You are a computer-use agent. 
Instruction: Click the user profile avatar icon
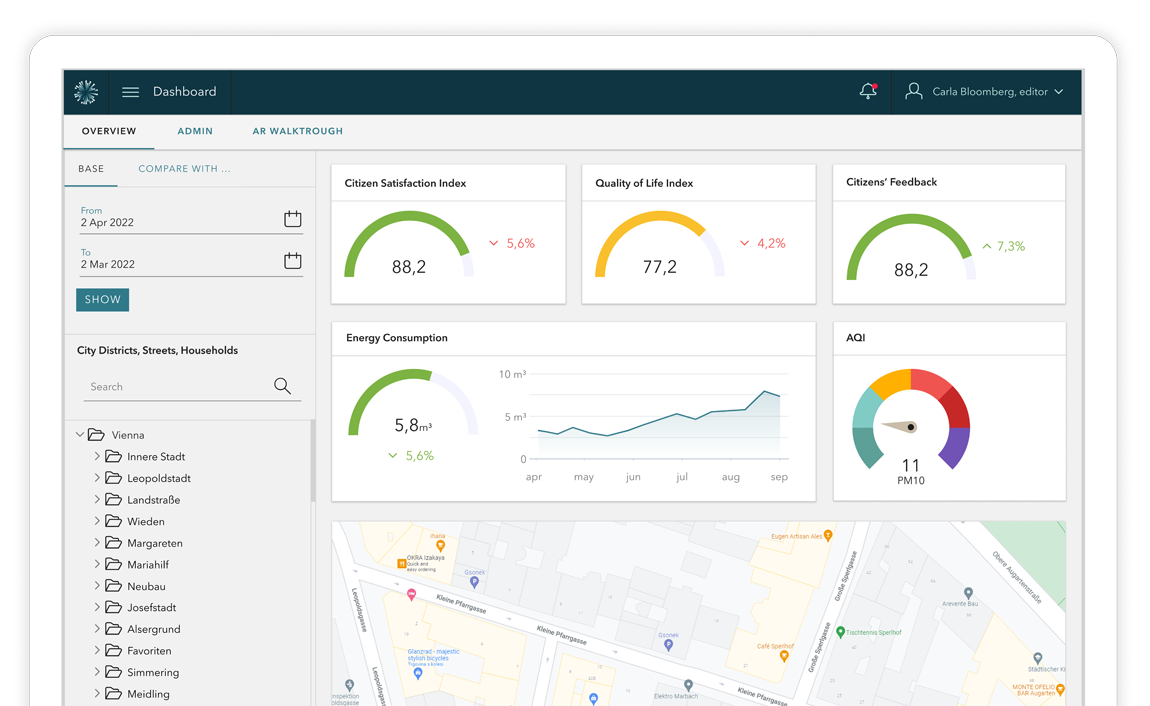(x=914, y=91)
